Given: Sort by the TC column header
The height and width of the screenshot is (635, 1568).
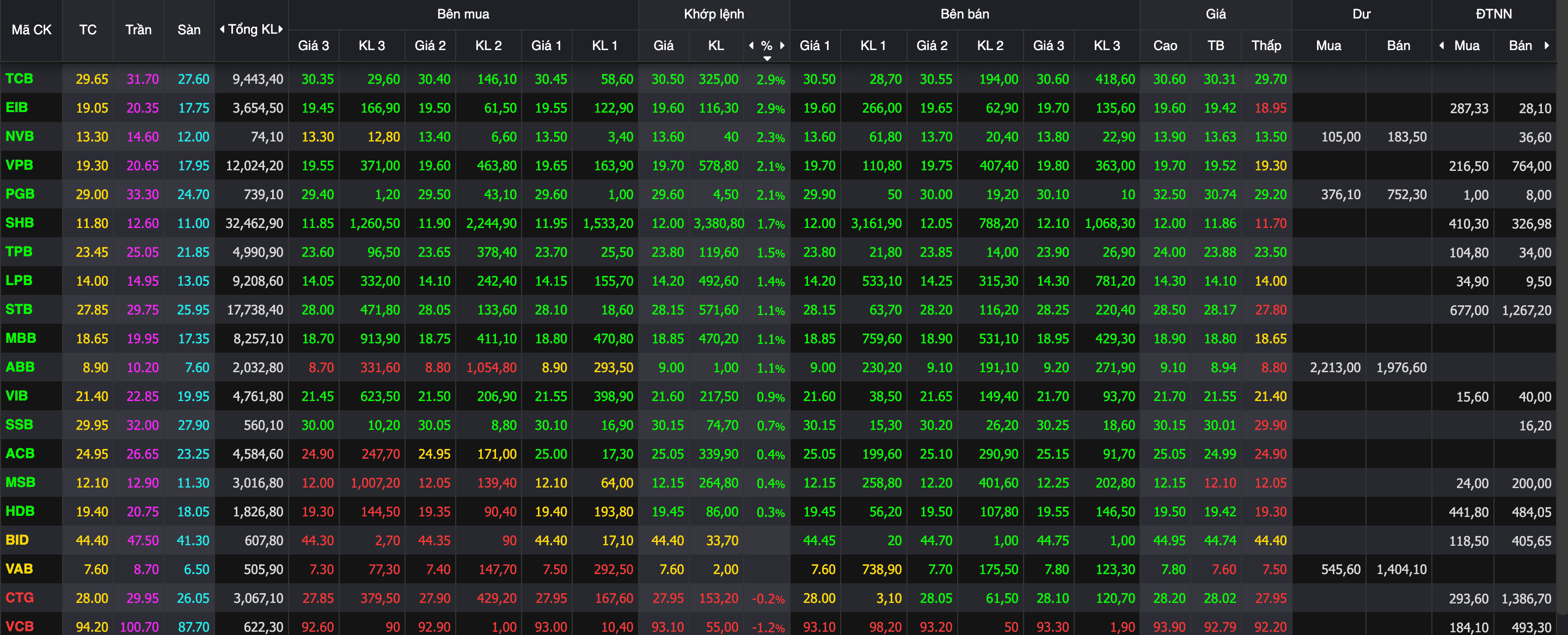Looking at the screenshot, I should [88, 30].
